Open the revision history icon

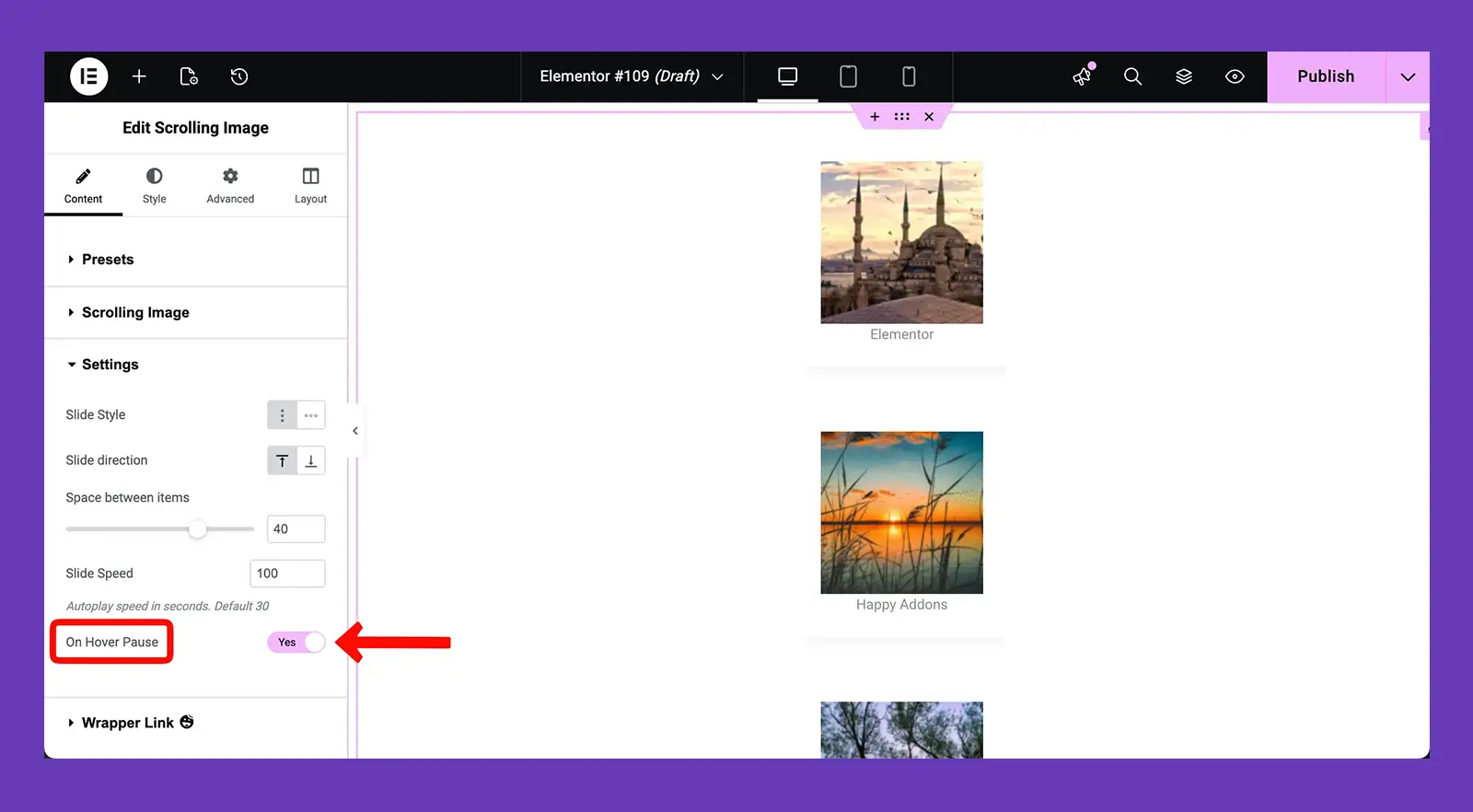239,76
